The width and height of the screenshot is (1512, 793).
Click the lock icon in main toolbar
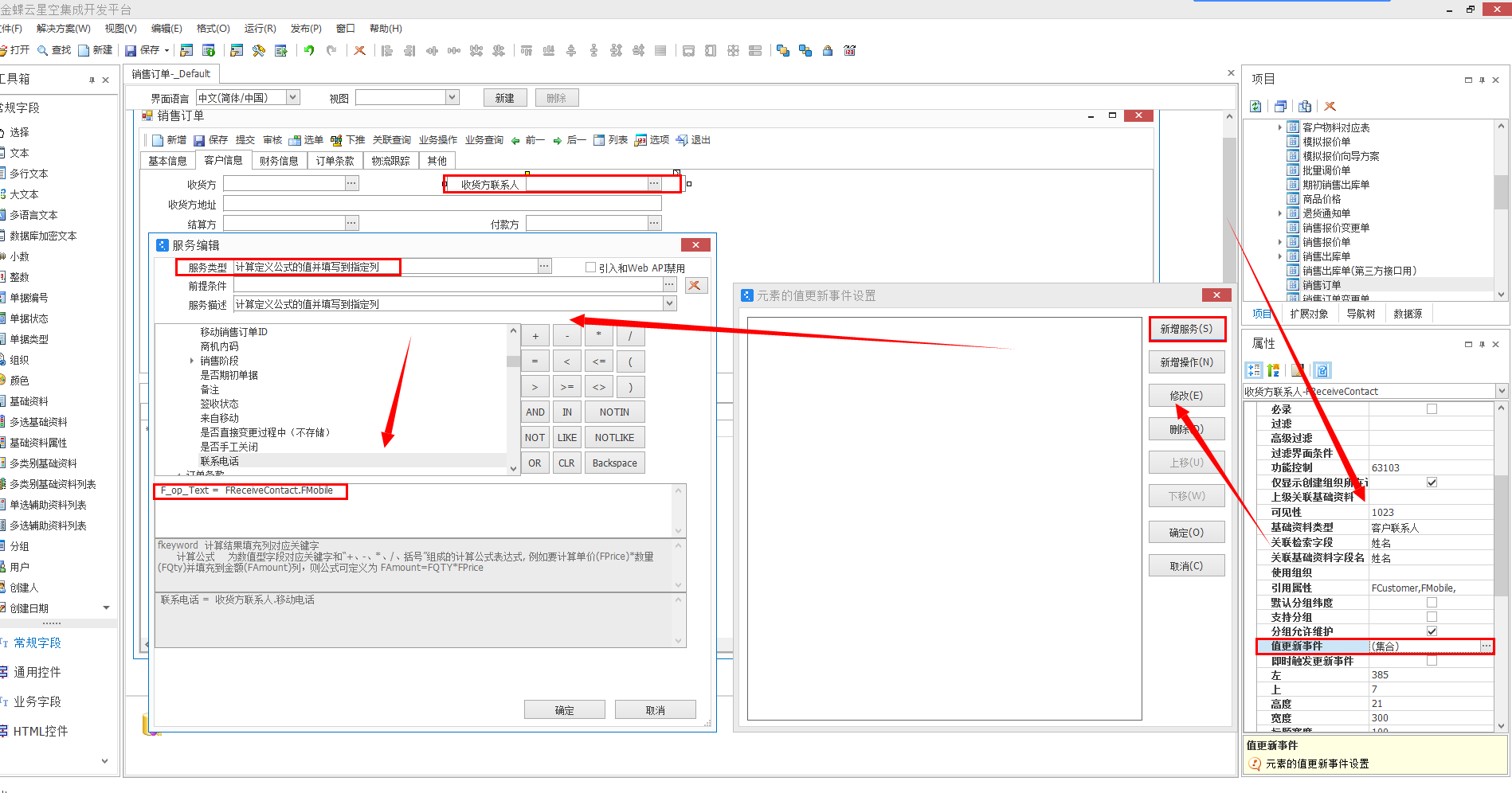tap(828, 50)
